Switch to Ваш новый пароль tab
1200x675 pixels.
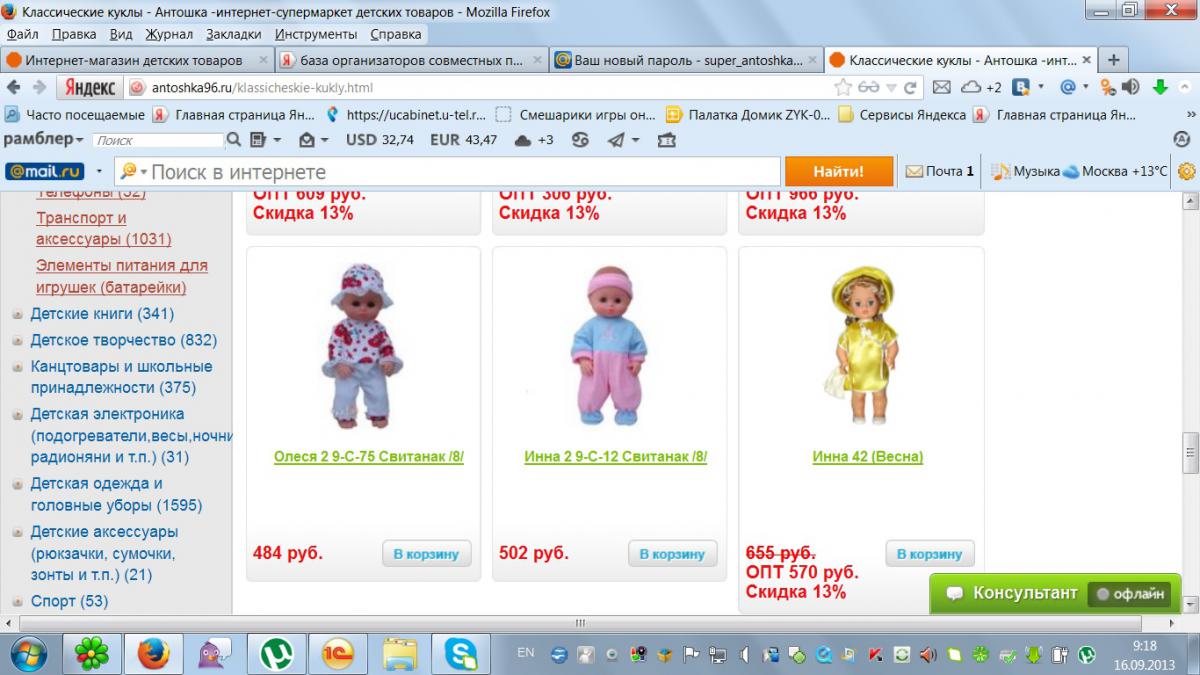click(x=686, y=60)
